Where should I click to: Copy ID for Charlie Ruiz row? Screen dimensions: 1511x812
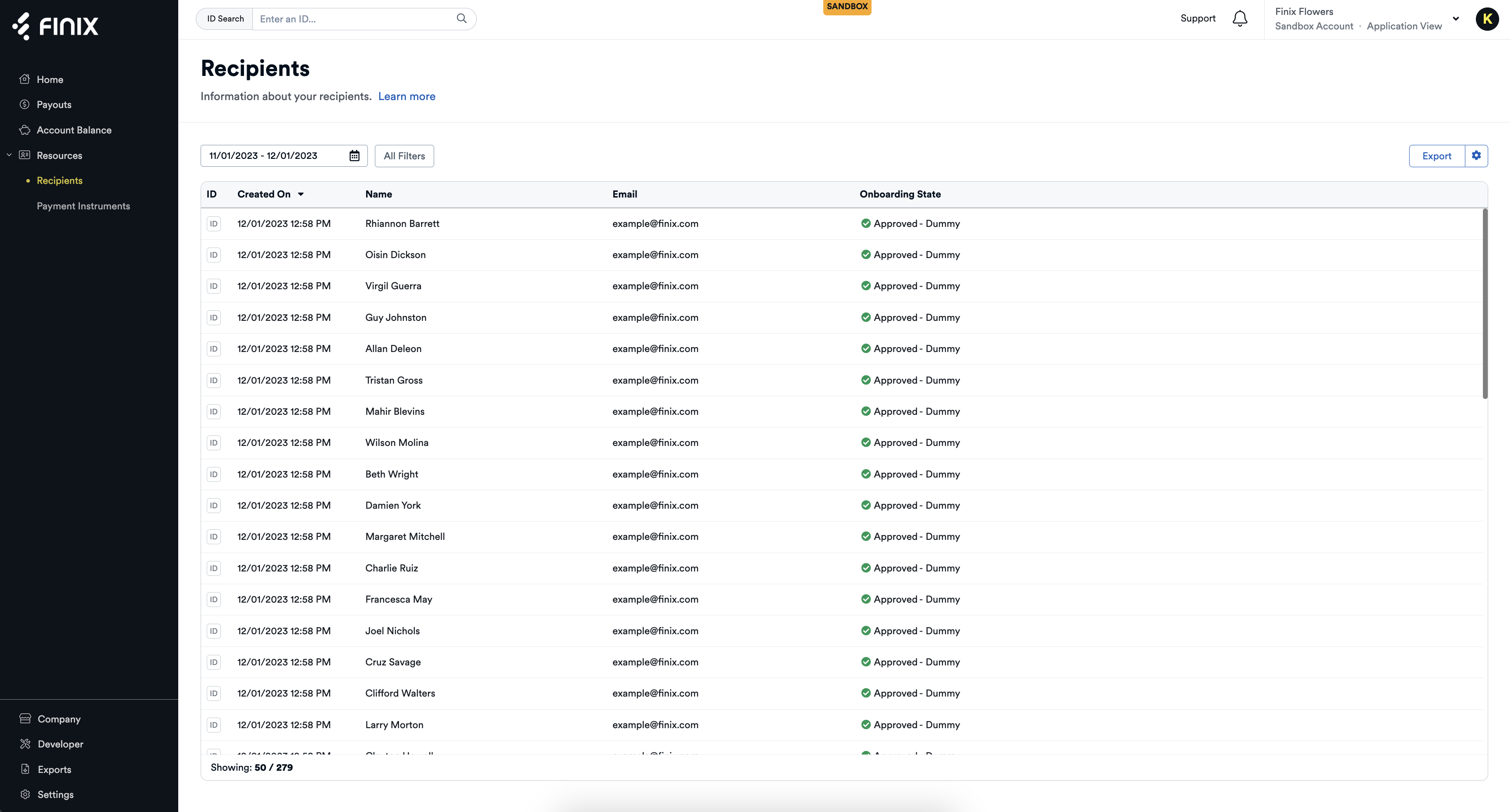coord(213,568)
